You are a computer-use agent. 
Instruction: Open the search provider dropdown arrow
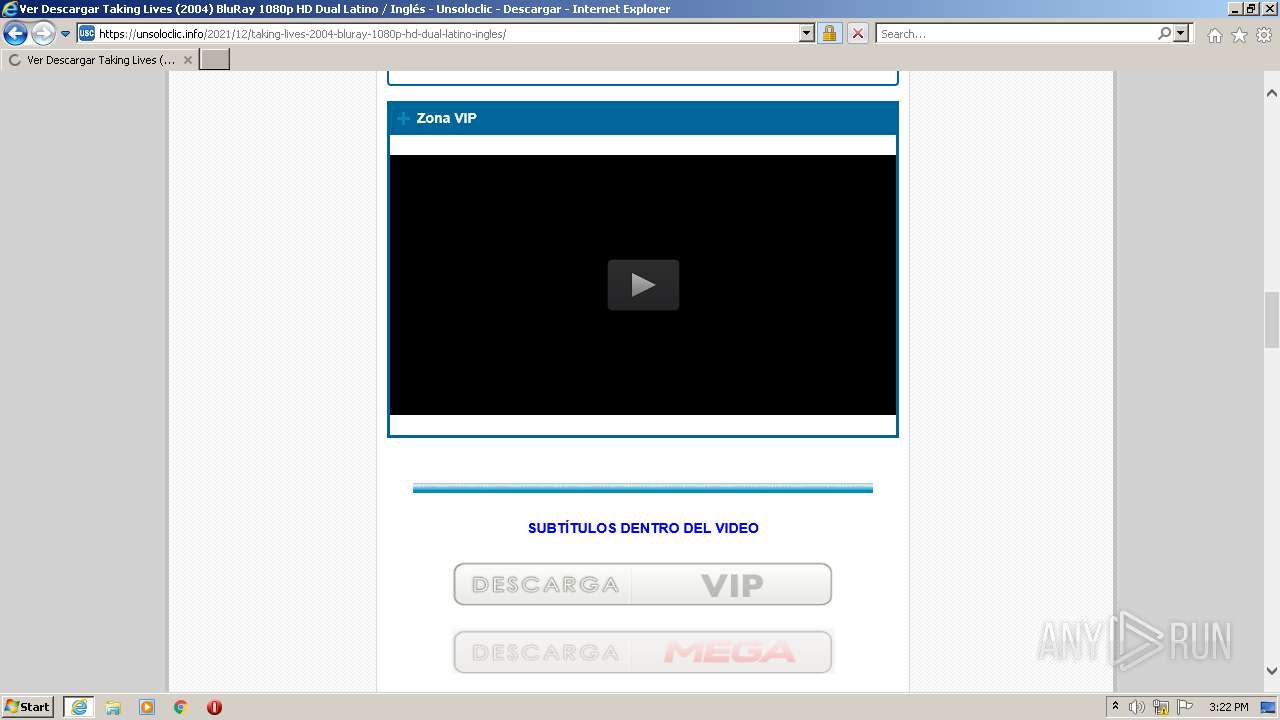tap(1182, 34)
